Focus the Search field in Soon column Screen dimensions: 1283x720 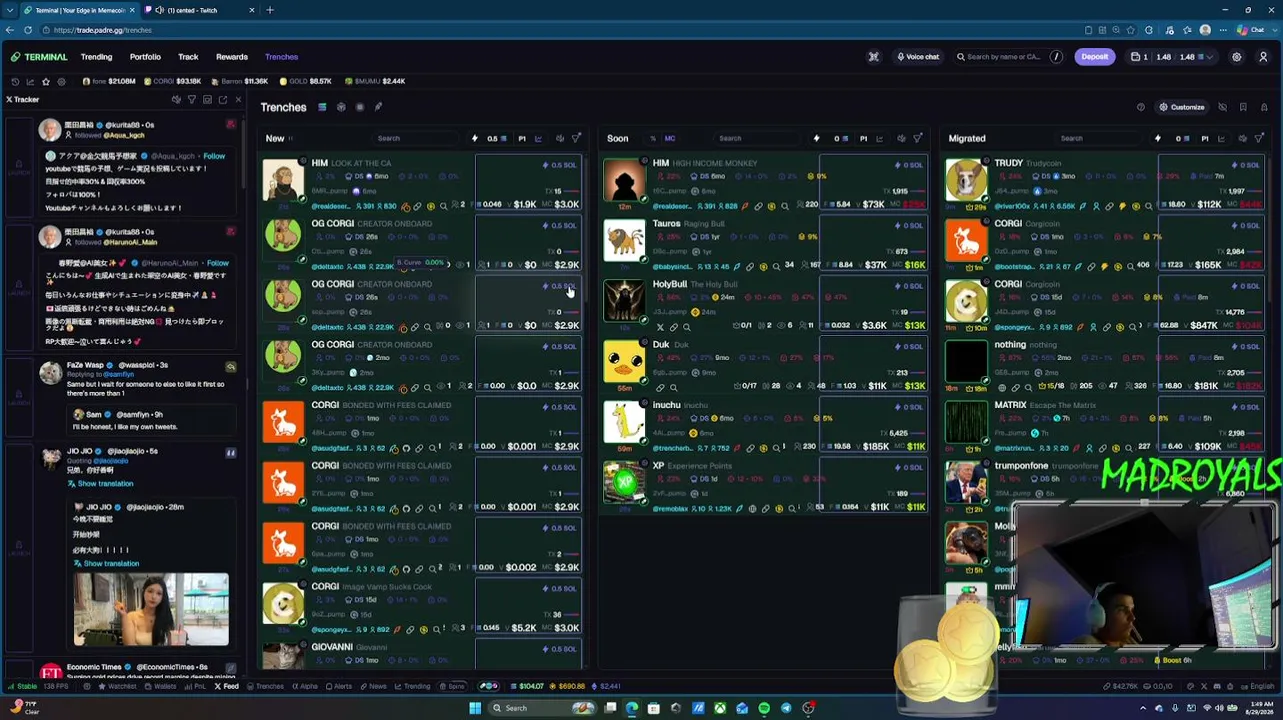(x=757, y=138)
